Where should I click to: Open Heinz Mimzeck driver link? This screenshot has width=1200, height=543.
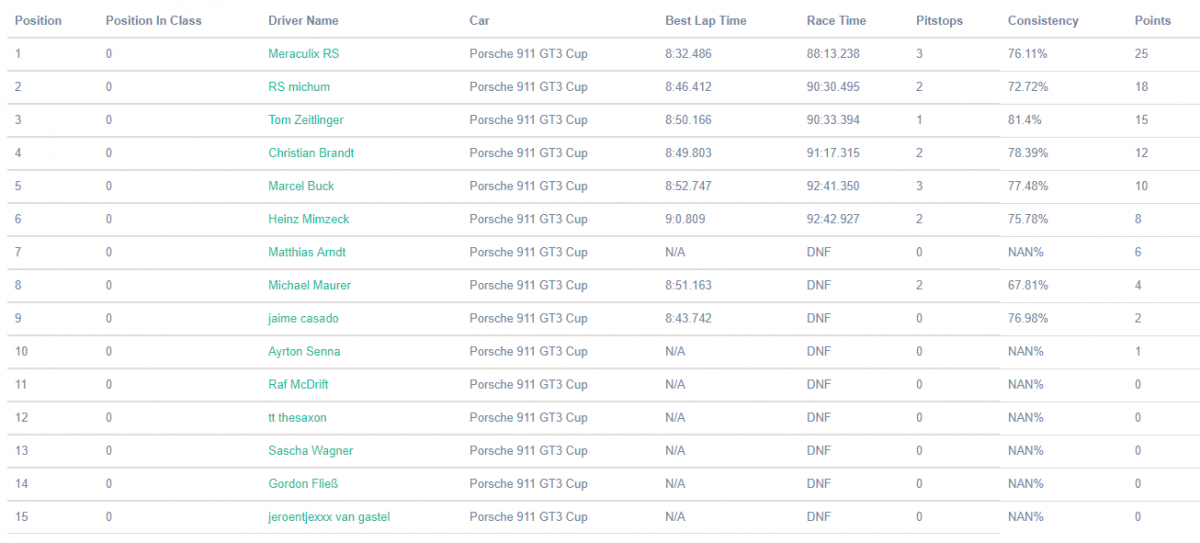[309, 219]
